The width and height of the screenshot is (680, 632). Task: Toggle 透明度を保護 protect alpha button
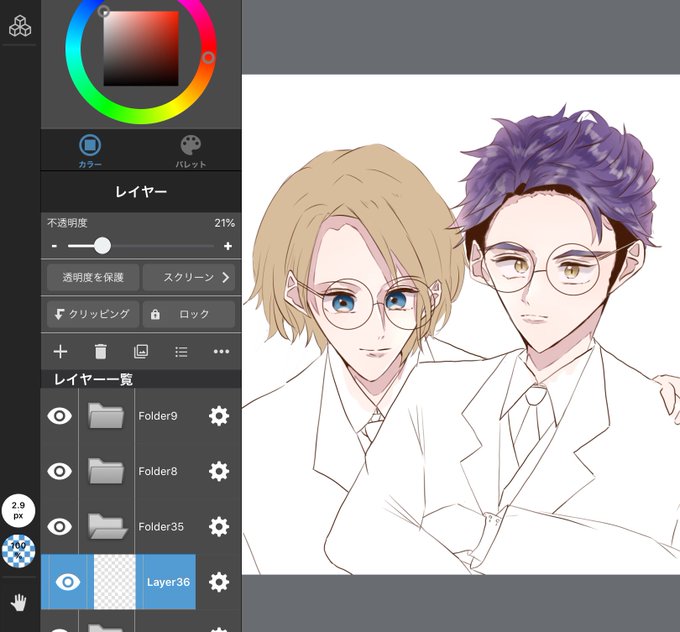[x=93, y=278]
